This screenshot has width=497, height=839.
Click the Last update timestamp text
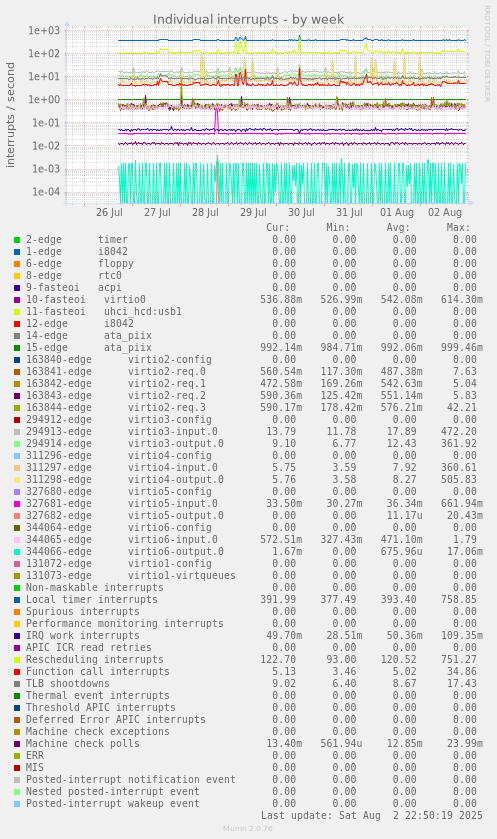(x=372, y=816)
